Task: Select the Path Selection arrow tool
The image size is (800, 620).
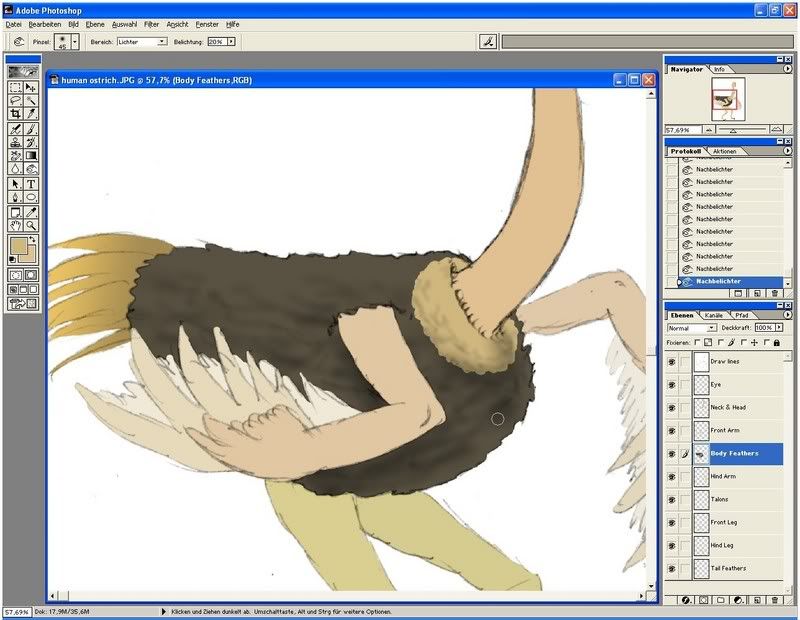Action: [x=15, y=184]
